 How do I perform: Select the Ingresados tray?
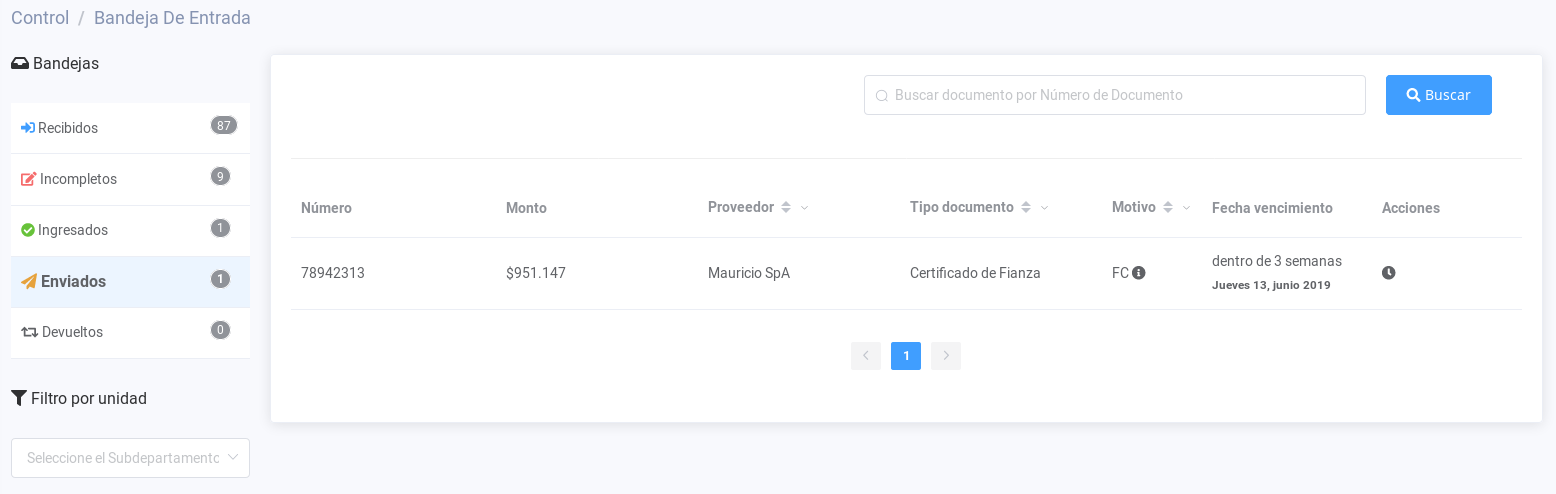click(72, 230)
